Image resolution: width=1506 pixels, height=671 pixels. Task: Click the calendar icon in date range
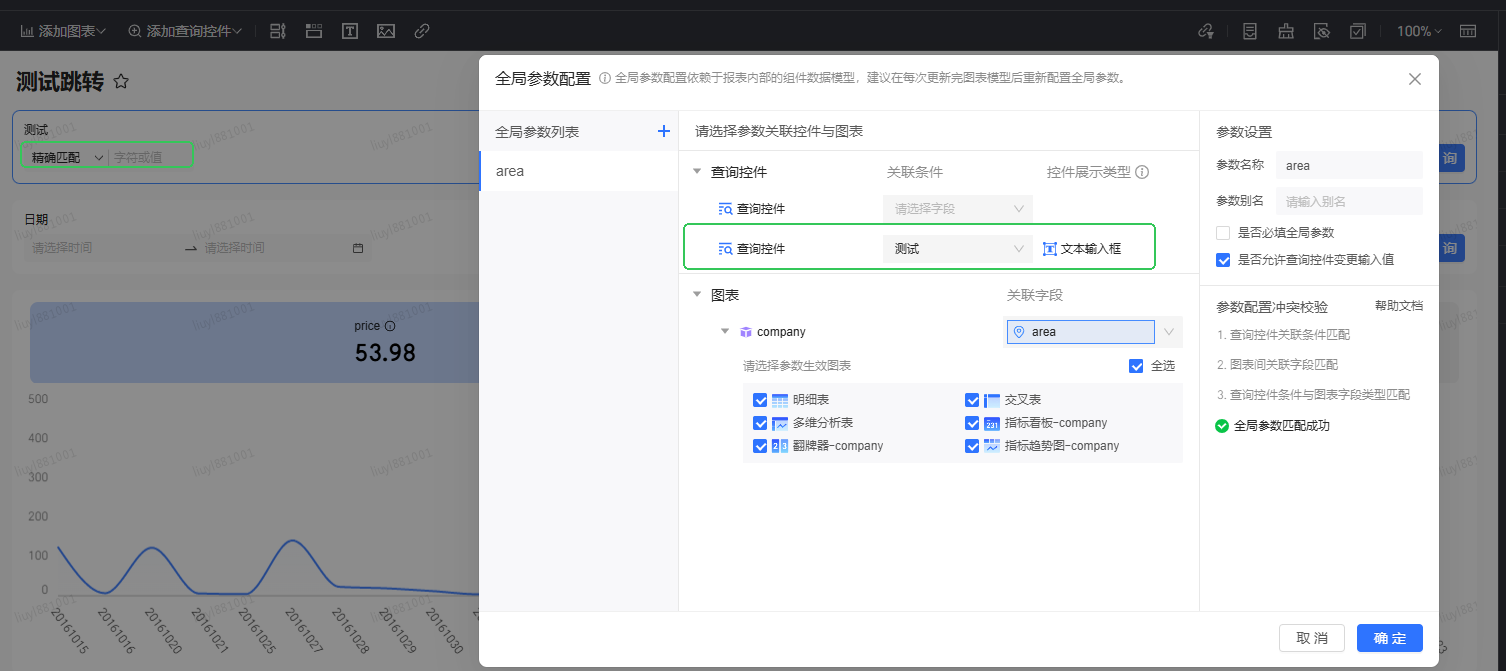click(x=358, y=248)
